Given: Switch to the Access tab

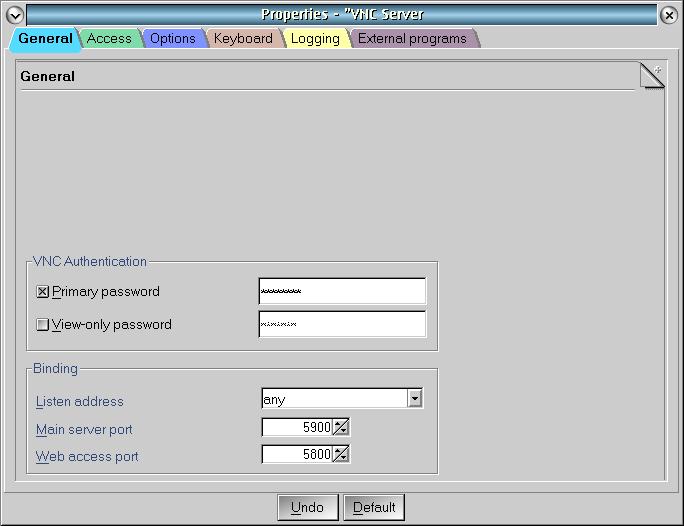Looking at the screenshot, I should click(x=109, y=38).
